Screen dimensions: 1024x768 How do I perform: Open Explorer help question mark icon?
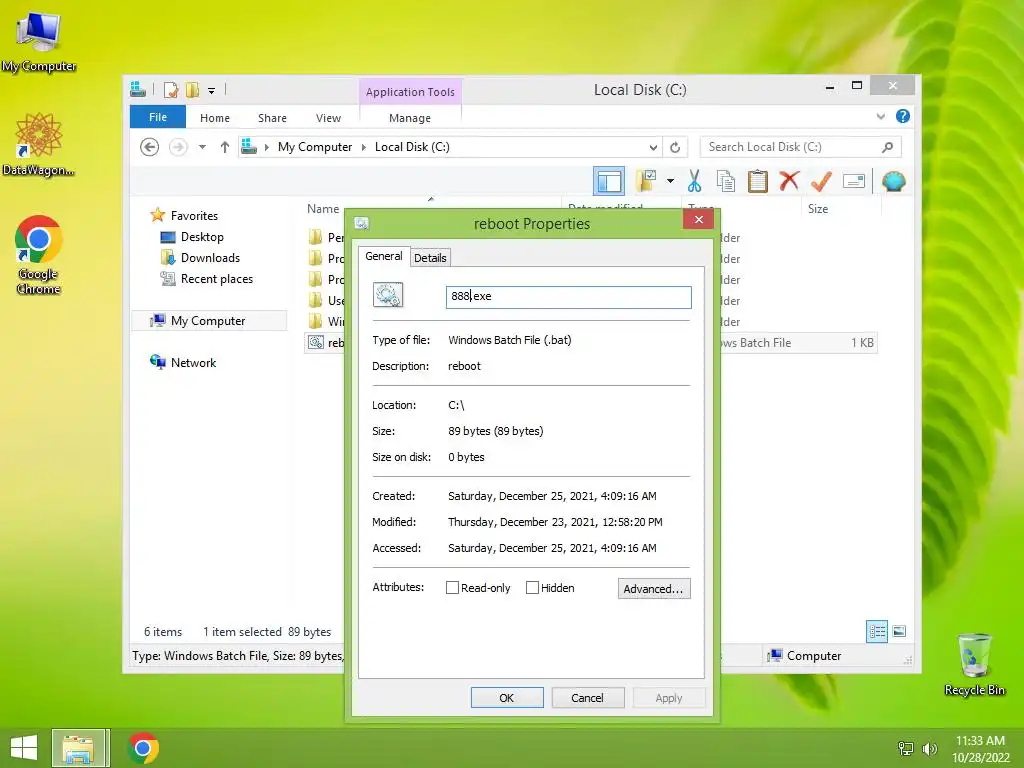tap(903, 116)
